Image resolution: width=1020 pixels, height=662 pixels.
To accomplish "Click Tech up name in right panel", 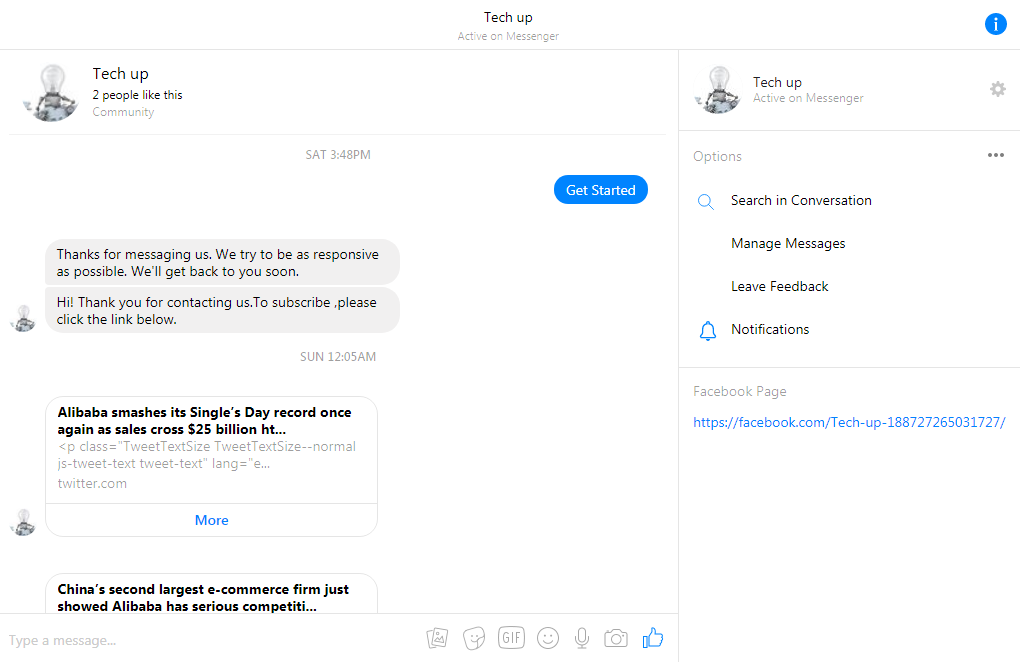I will 777,83.
